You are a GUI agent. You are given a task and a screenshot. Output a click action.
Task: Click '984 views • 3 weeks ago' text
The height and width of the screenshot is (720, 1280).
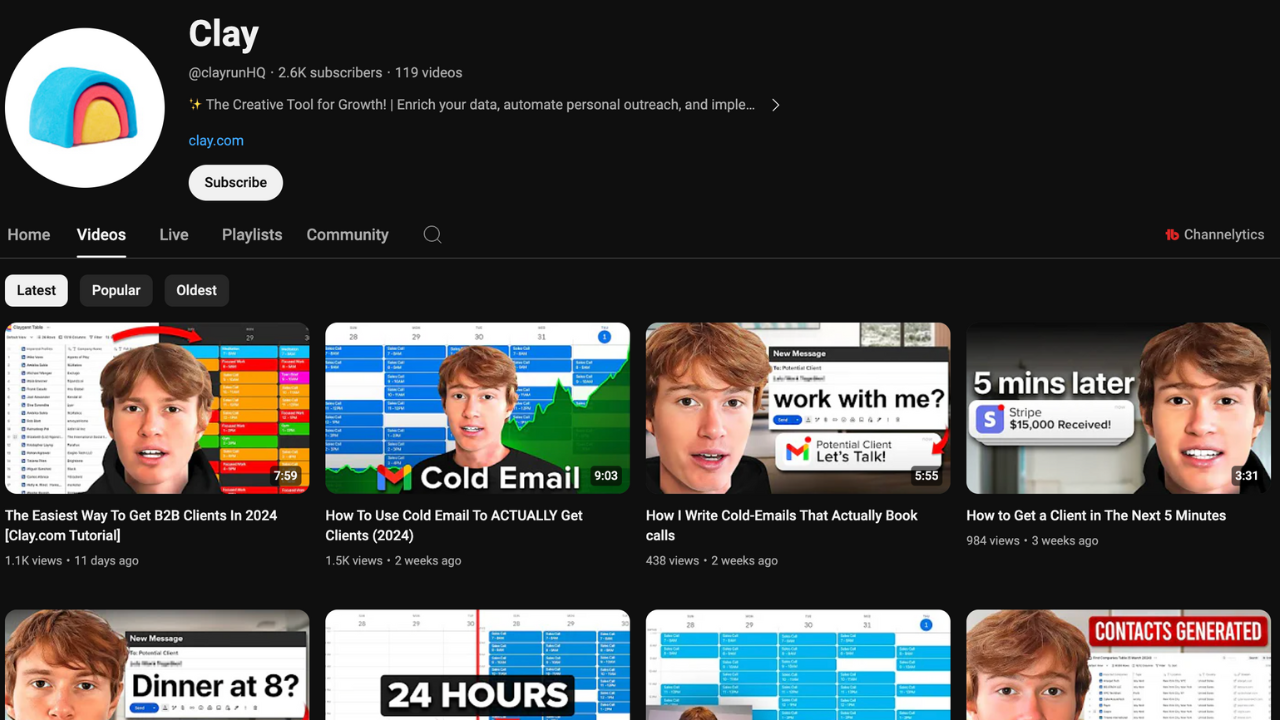click(x=1032, y=541)
